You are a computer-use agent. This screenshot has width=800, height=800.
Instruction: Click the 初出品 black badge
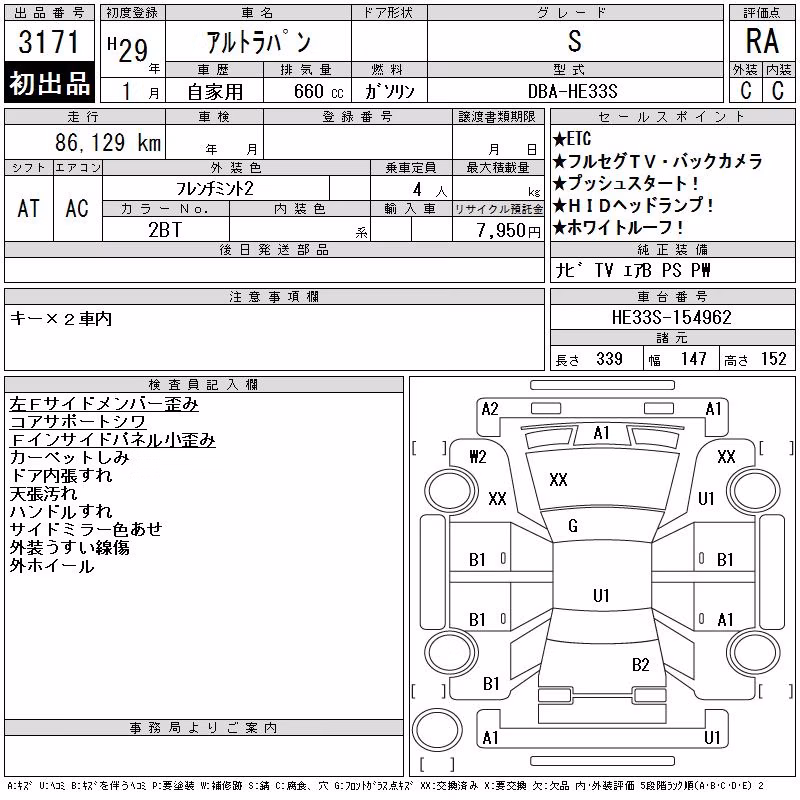tap(49, 83)
